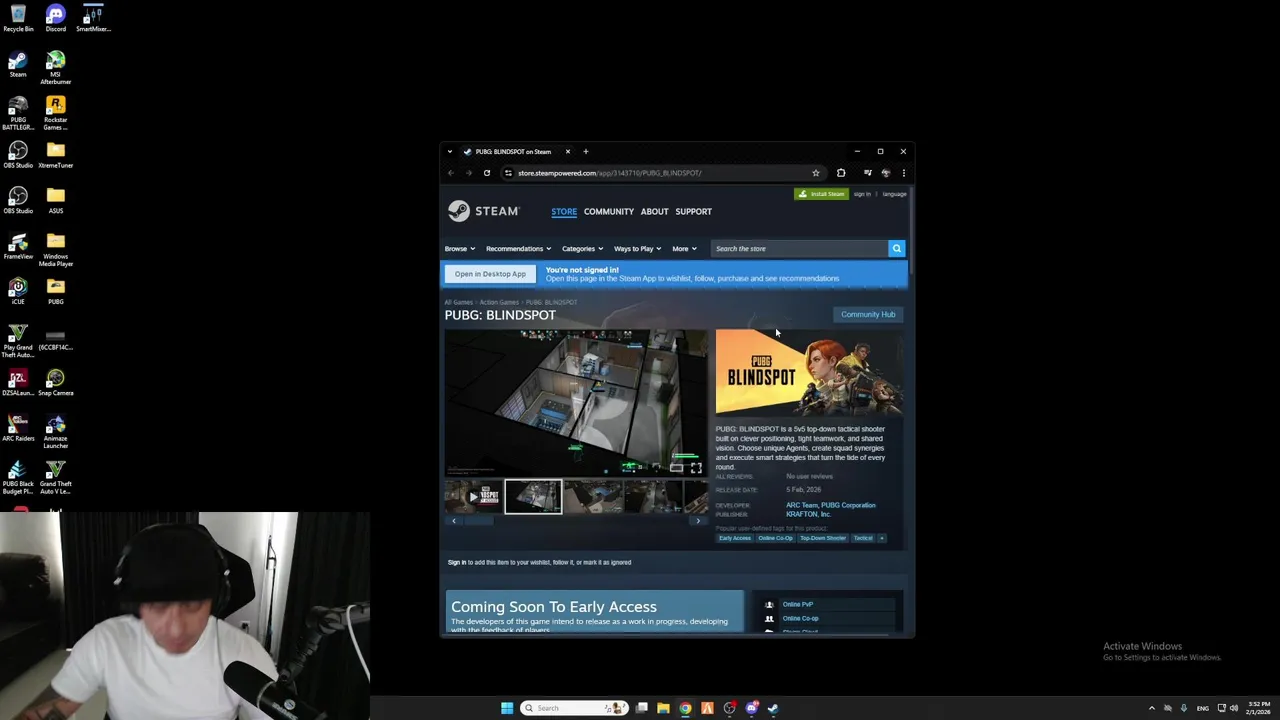
Task: Expand the Recommendations dropdown
Action: (518, 249)
